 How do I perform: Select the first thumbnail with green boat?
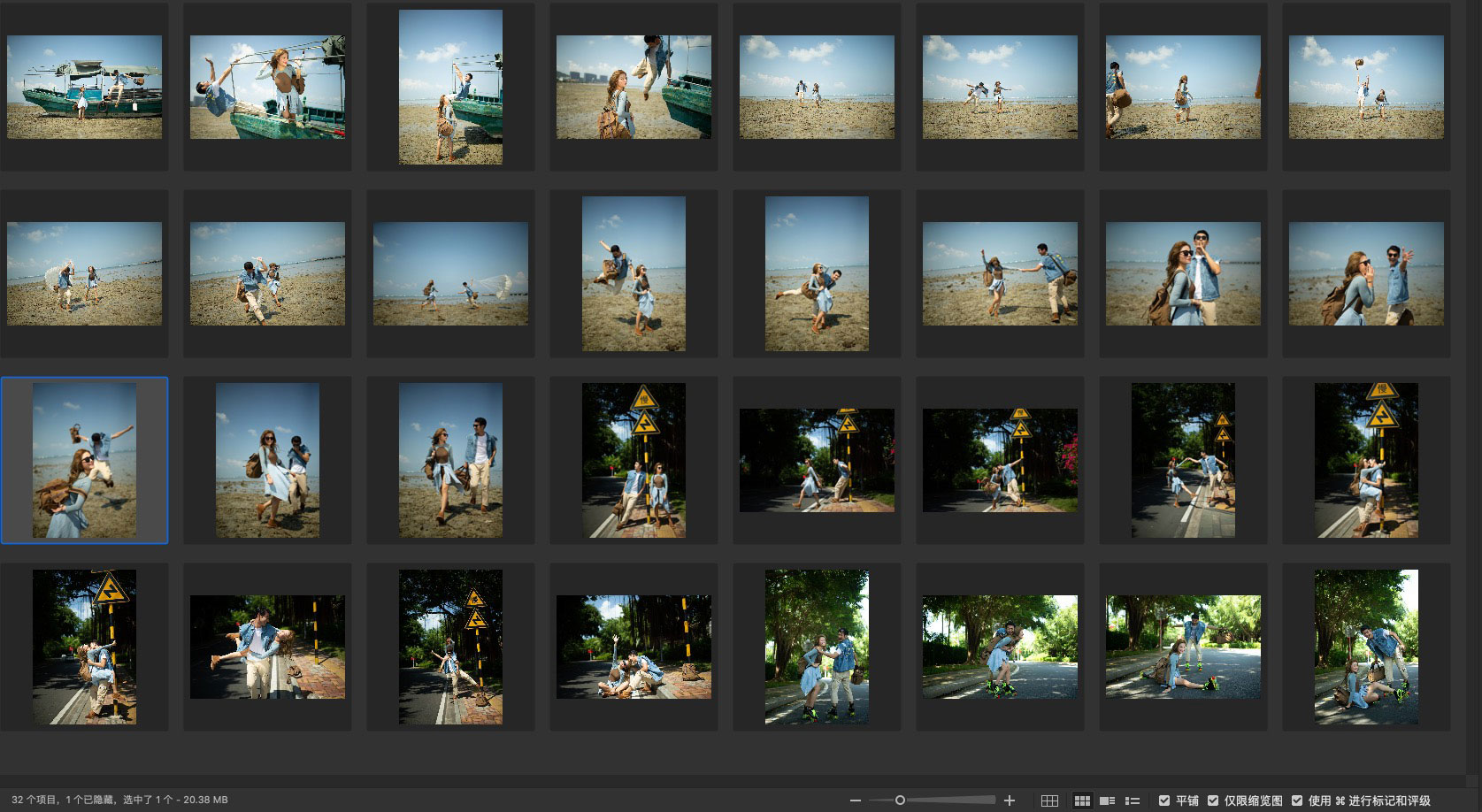pos(85,87)
